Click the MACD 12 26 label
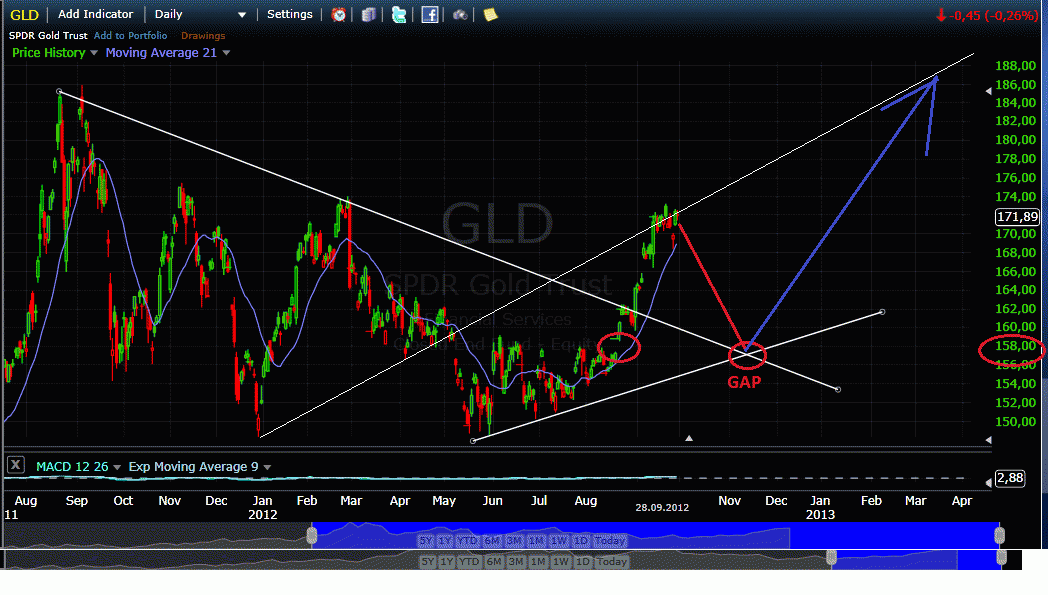 (72, 467)
